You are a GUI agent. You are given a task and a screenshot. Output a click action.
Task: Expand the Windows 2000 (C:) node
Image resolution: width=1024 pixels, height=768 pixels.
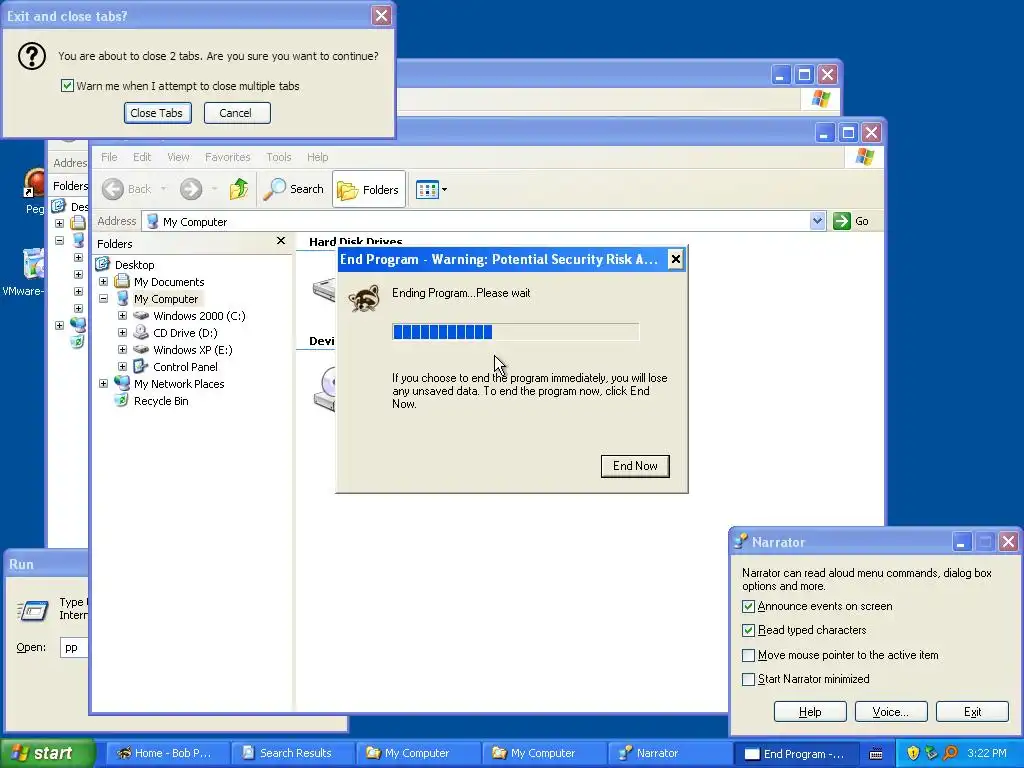click(122, 315)
